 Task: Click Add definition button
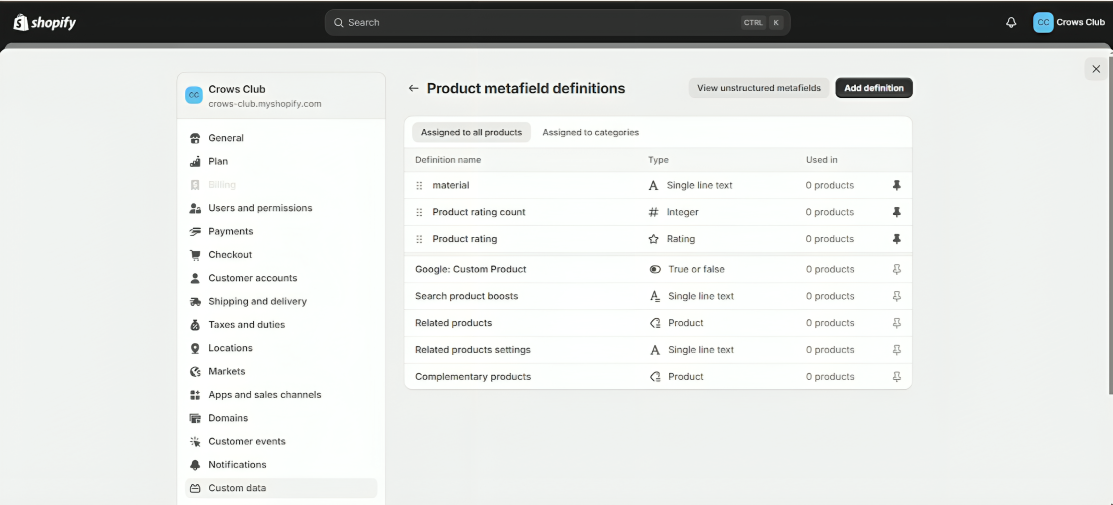874,88
